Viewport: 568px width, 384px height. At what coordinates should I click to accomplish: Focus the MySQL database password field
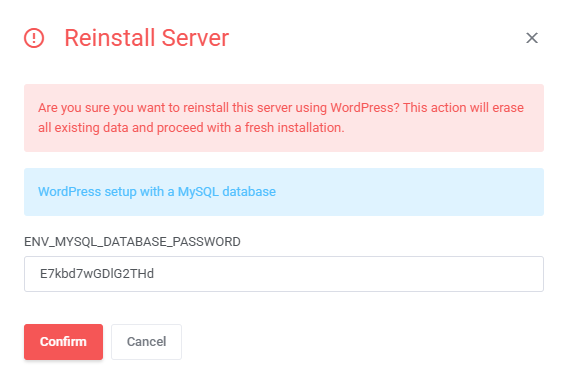coord(284,274)
